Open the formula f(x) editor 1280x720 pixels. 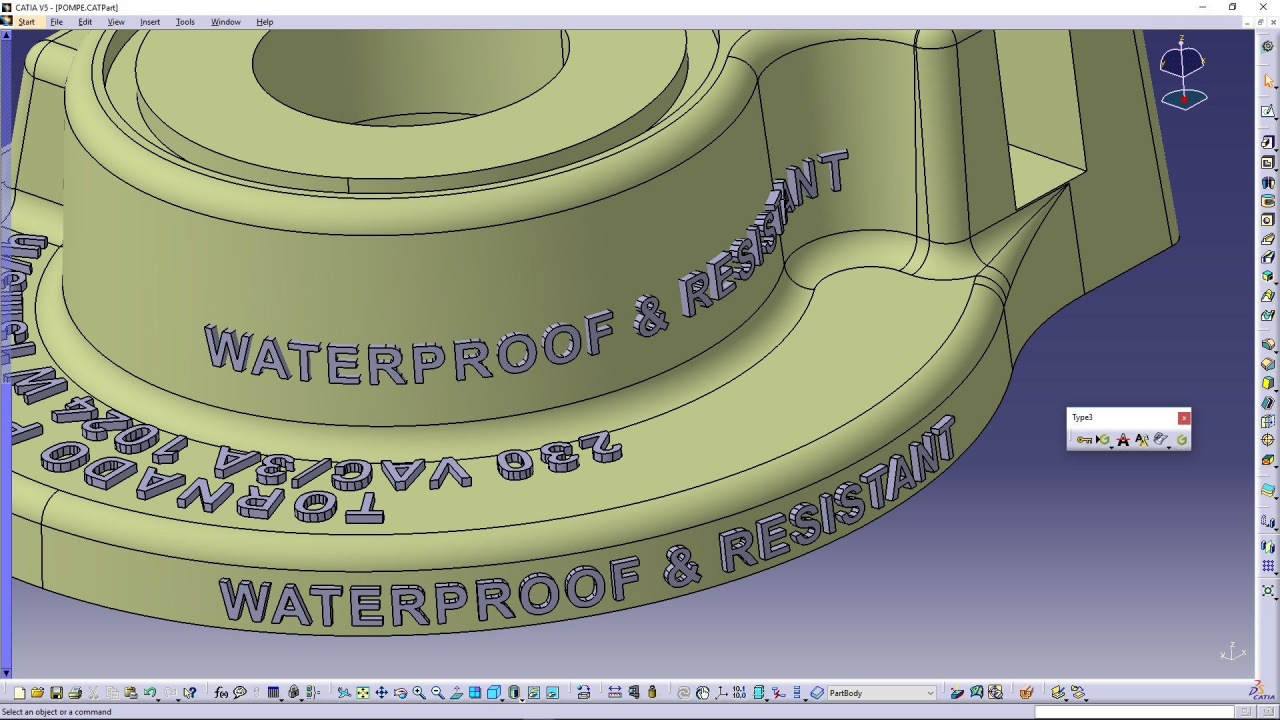click(220, 692)
